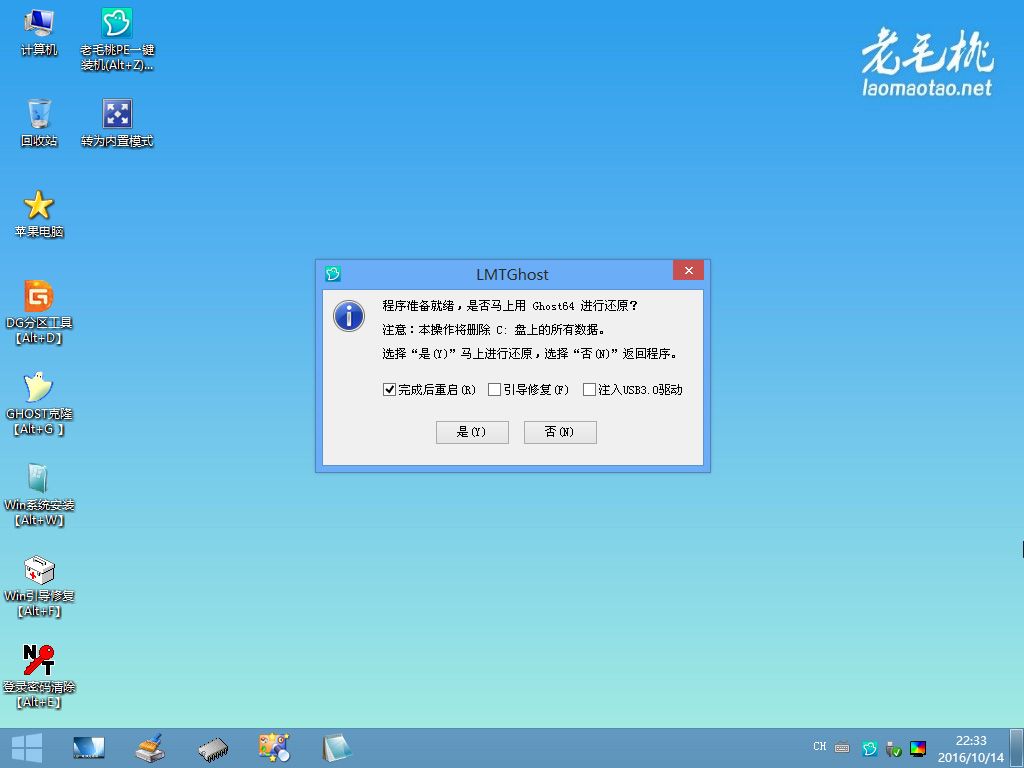Image resolution: width=1024 pixels, height=768 pixels.
Task: Click the 是(Y) button to restore
Action: tap(472, 432)
